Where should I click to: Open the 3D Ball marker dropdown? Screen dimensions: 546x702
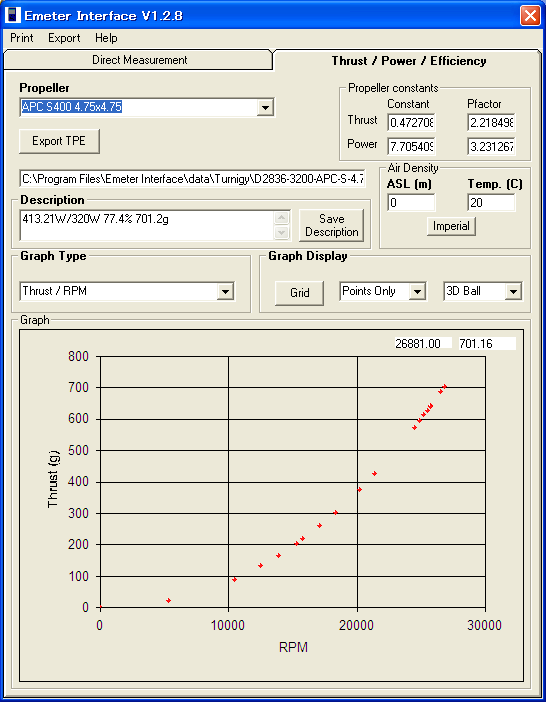pyautogui.click(x=513, y=291)
